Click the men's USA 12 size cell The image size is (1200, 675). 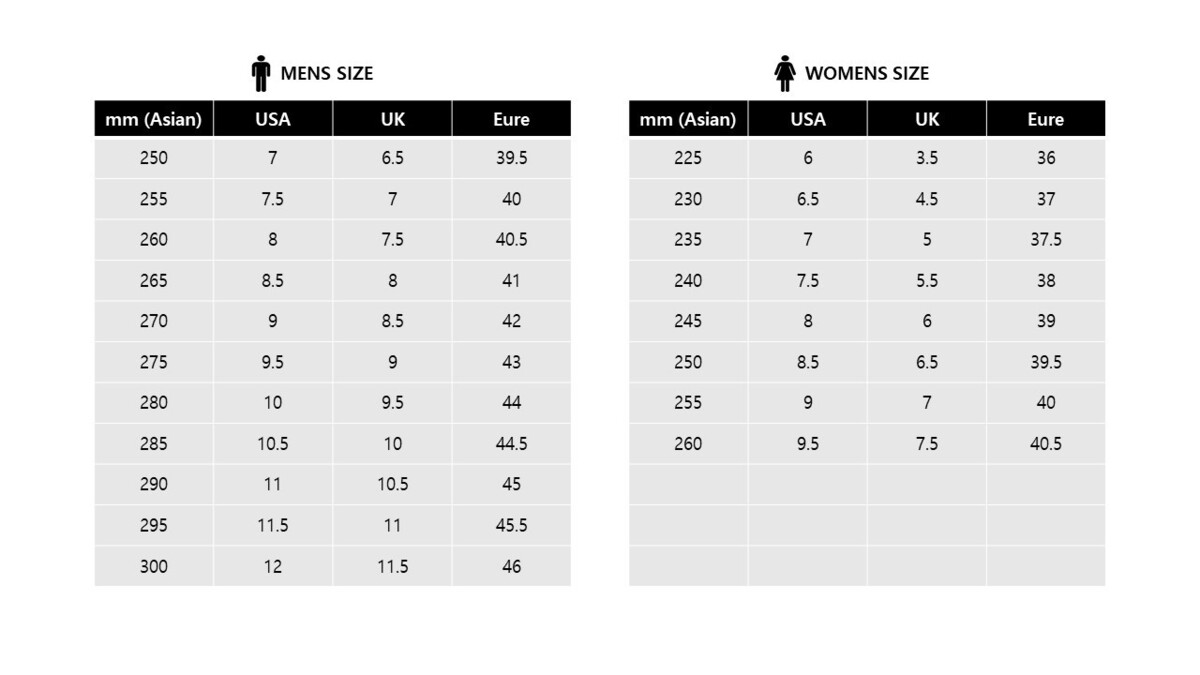coord(273,566)
